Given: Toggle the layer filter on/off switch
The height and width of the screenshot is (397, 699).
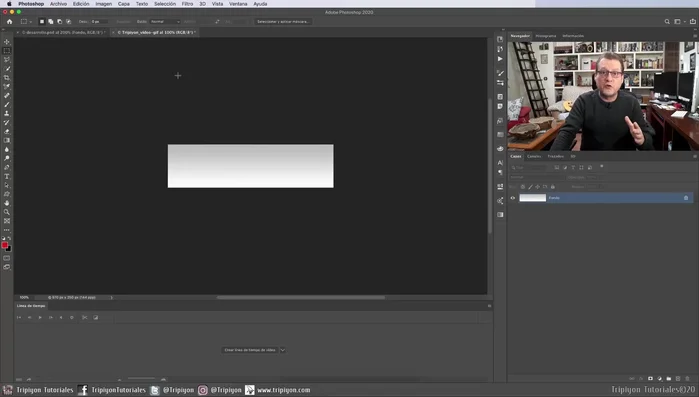Looking at the screenshot, I should point(601,167).
